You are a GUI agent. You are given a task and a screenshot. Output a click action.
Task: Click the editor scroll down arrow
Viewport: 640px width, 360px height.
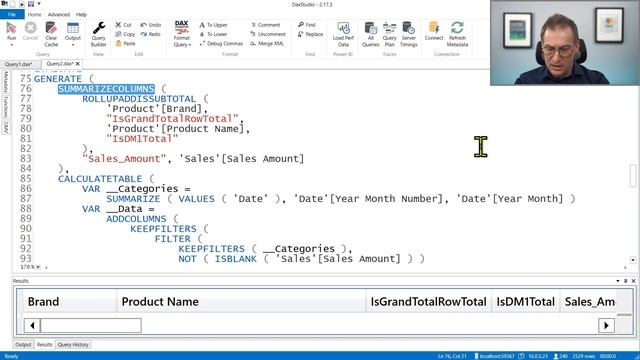coord(633,260)
